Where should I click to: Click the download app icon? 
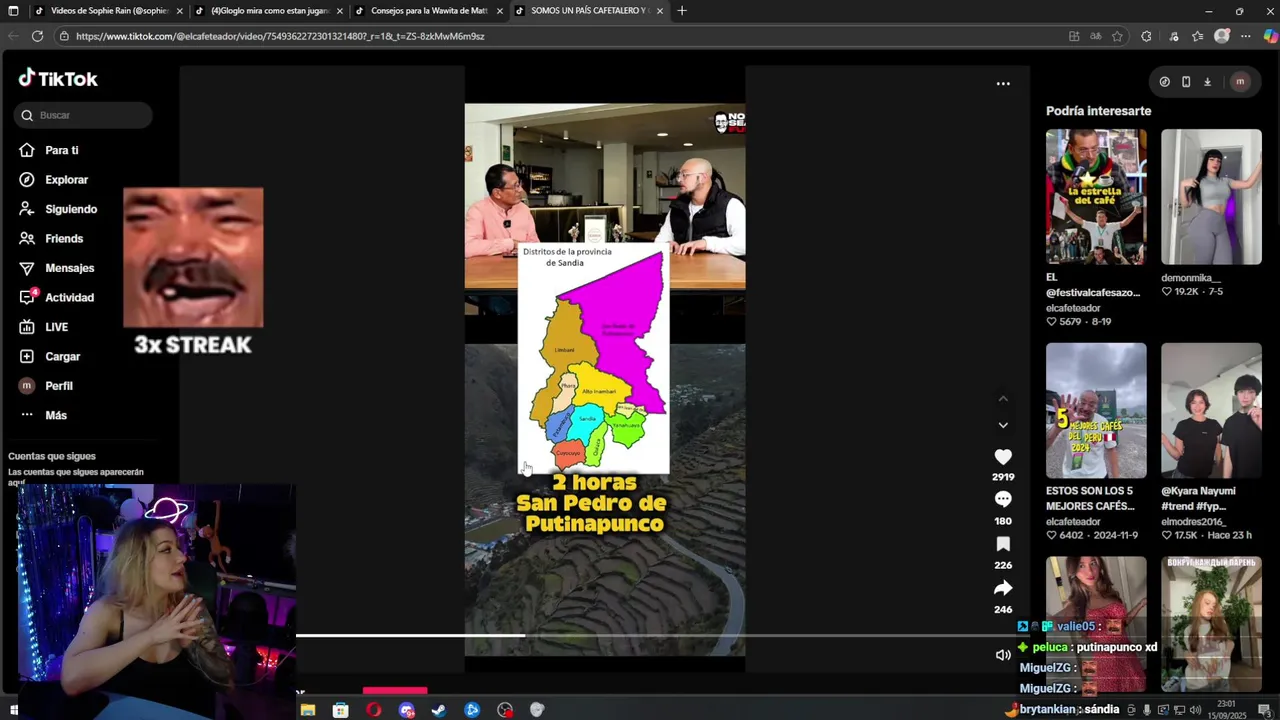pyautogui.click(x=1207, y=82)
